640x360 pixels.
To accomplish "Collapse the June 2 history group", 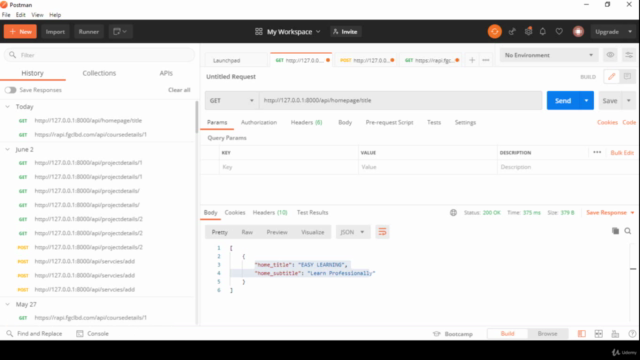I will click(7, 149).
